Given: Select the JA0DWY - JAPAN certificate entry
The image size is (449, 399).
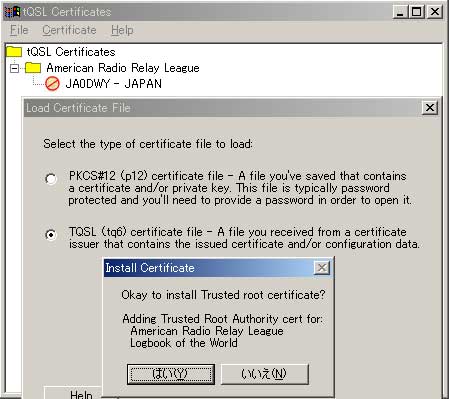Looking at the screenshot, I should [x=113, y=84].
